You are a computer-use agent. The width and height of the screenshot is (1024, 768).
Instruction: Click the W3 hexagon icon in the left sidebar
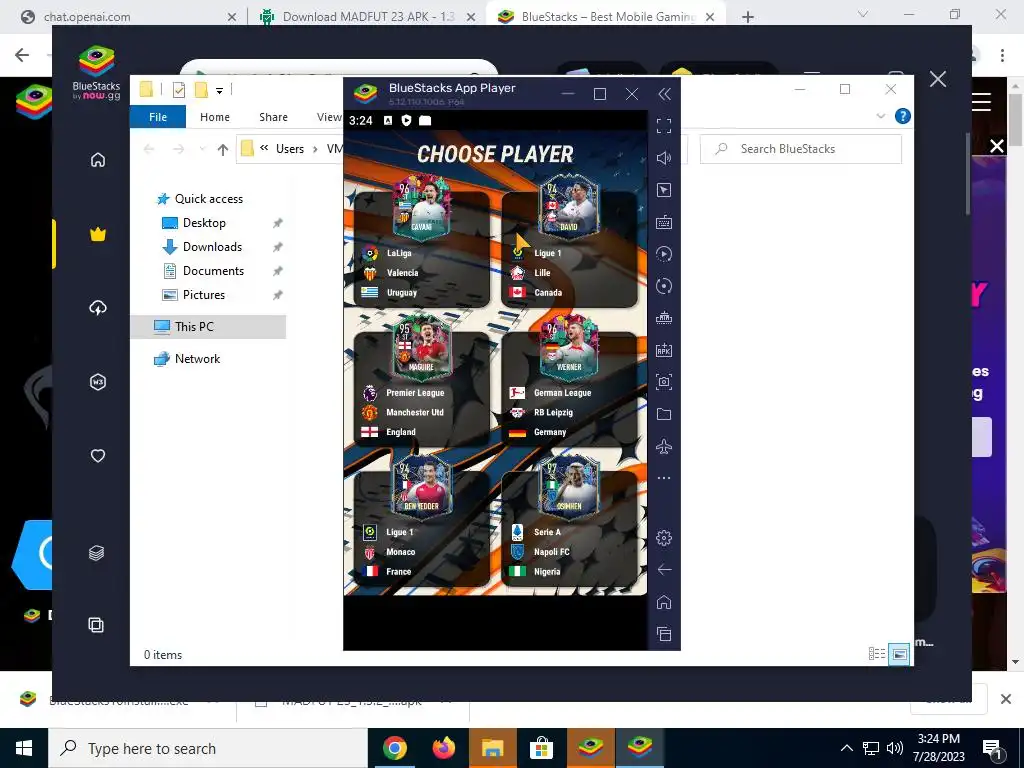coord(97,382)
